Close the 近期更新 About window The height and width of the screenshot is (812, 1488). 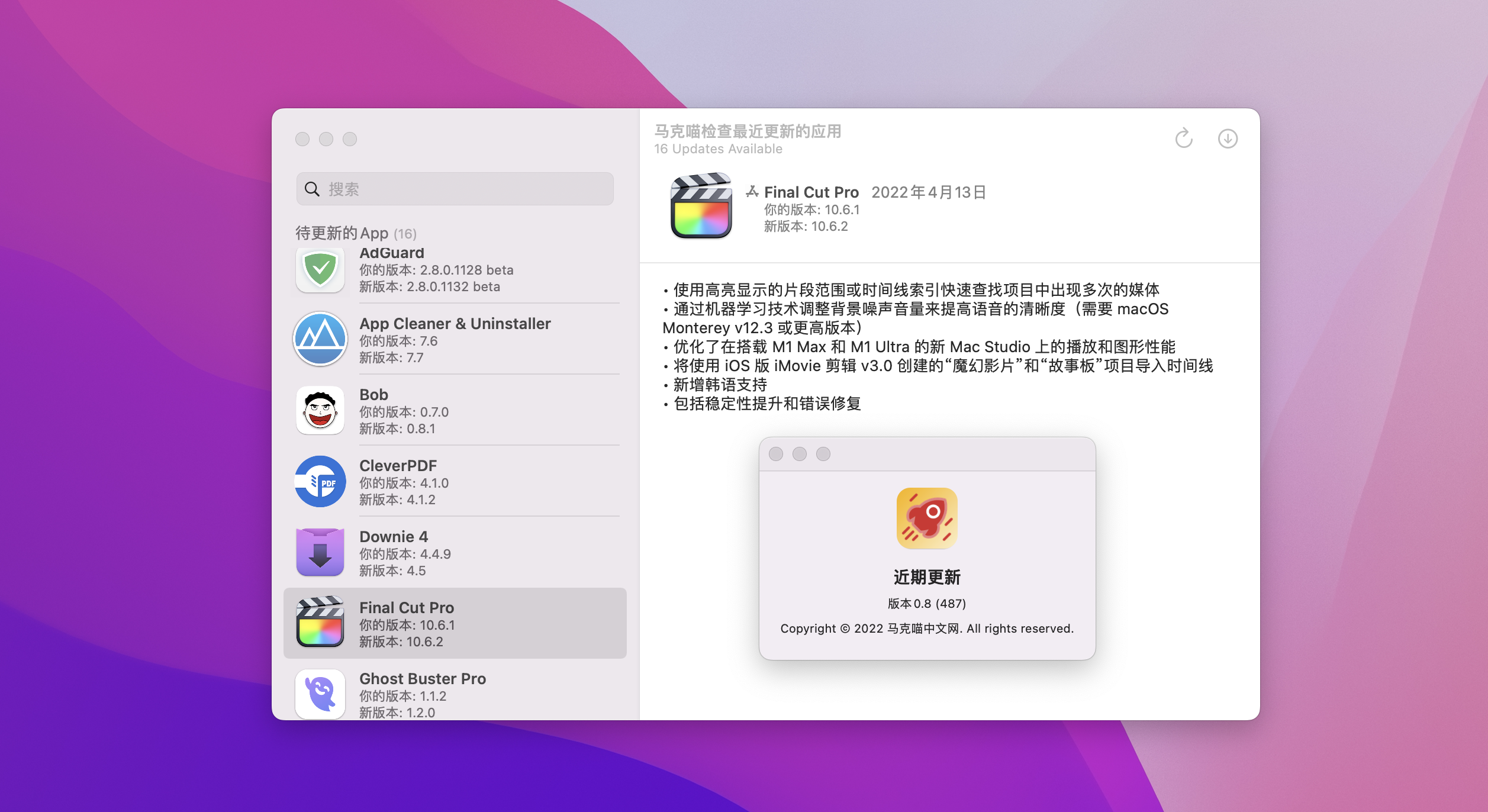click(x=775, y=454)
